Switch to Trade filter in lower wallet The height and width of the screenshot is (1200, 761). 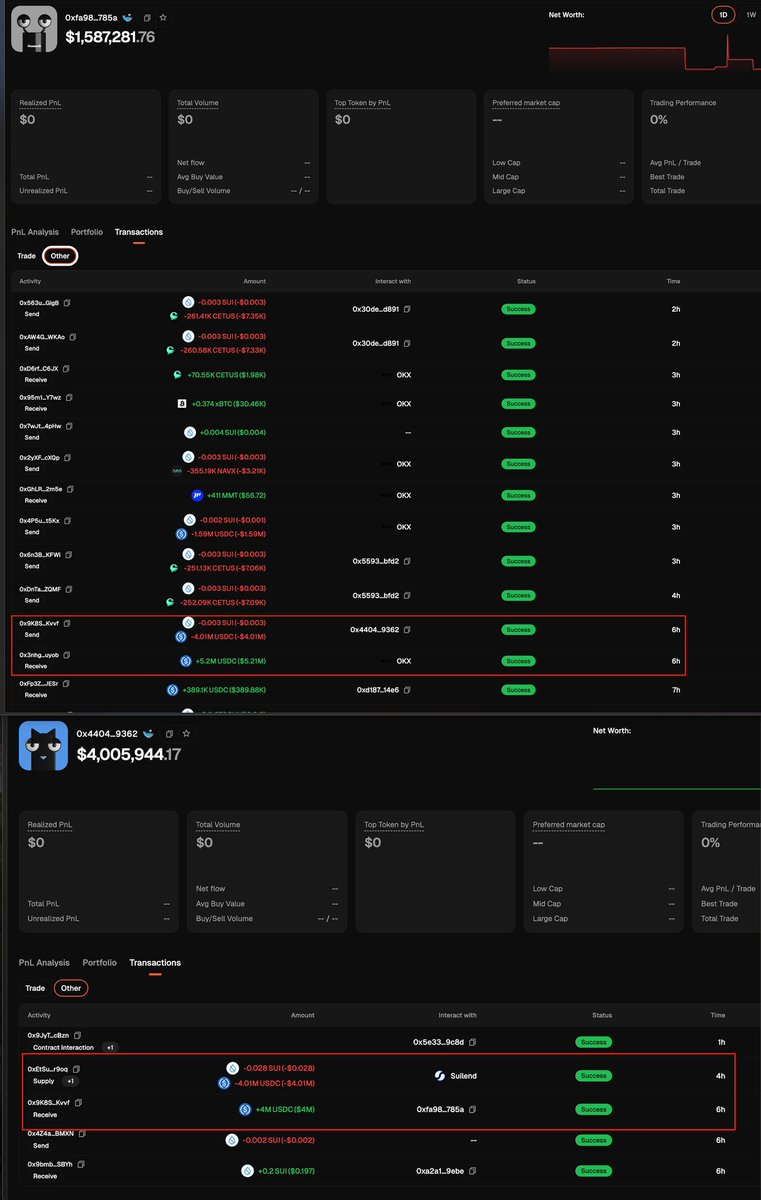pyautogui.click(x=35, y=988)
